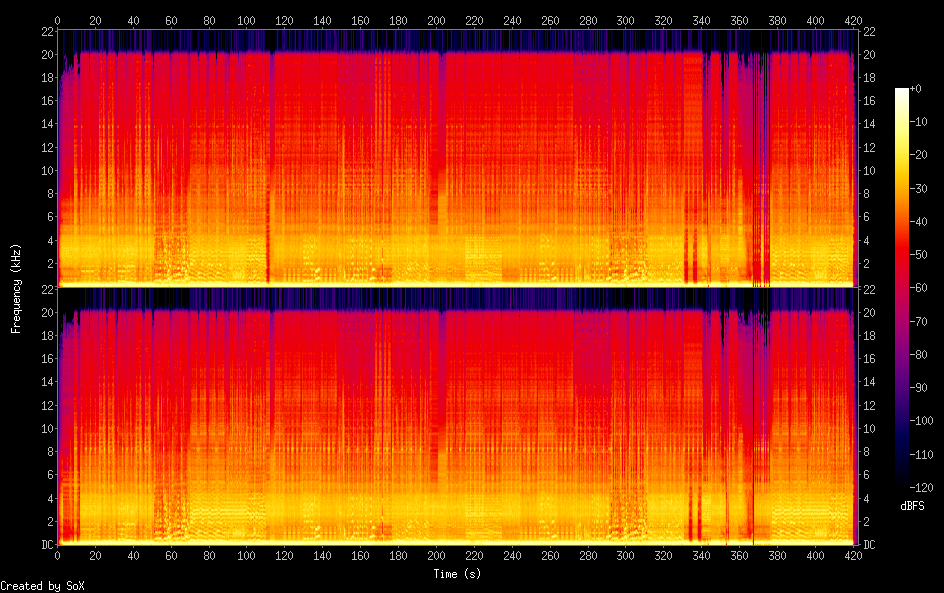The width and height of the screenshot is (944, 593).
Task: Click the 20 kHz tick right of lower channel
Action: click(870, 312)
